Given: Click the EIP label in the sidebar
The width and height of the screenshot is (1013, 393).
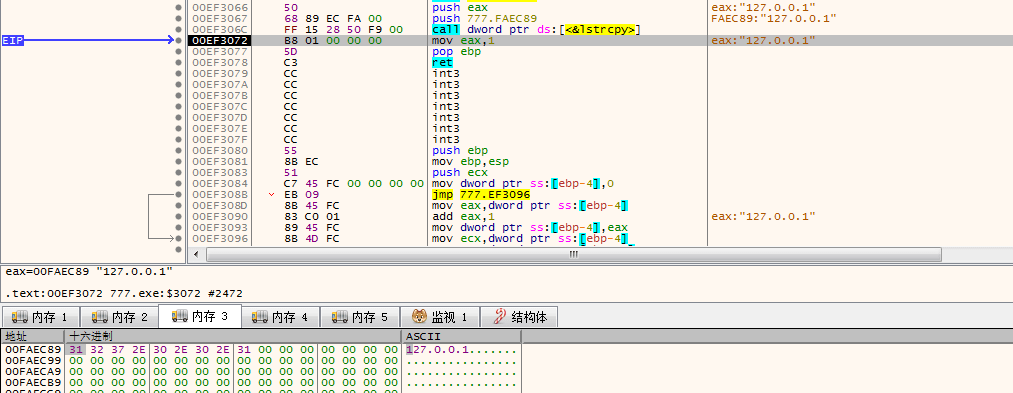Looking at the screenshot, I should coord(13,41).
